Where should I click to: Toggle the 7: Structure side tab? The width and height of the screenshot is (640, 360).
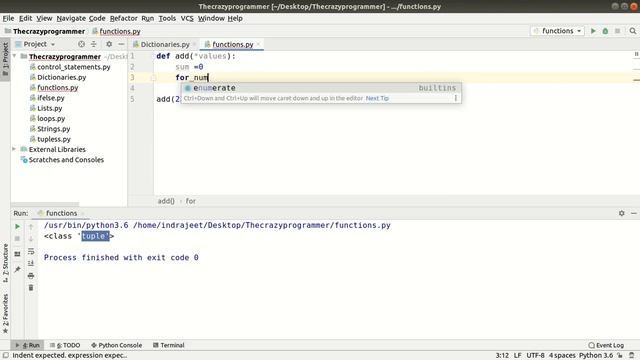click(x=5, y=263)
